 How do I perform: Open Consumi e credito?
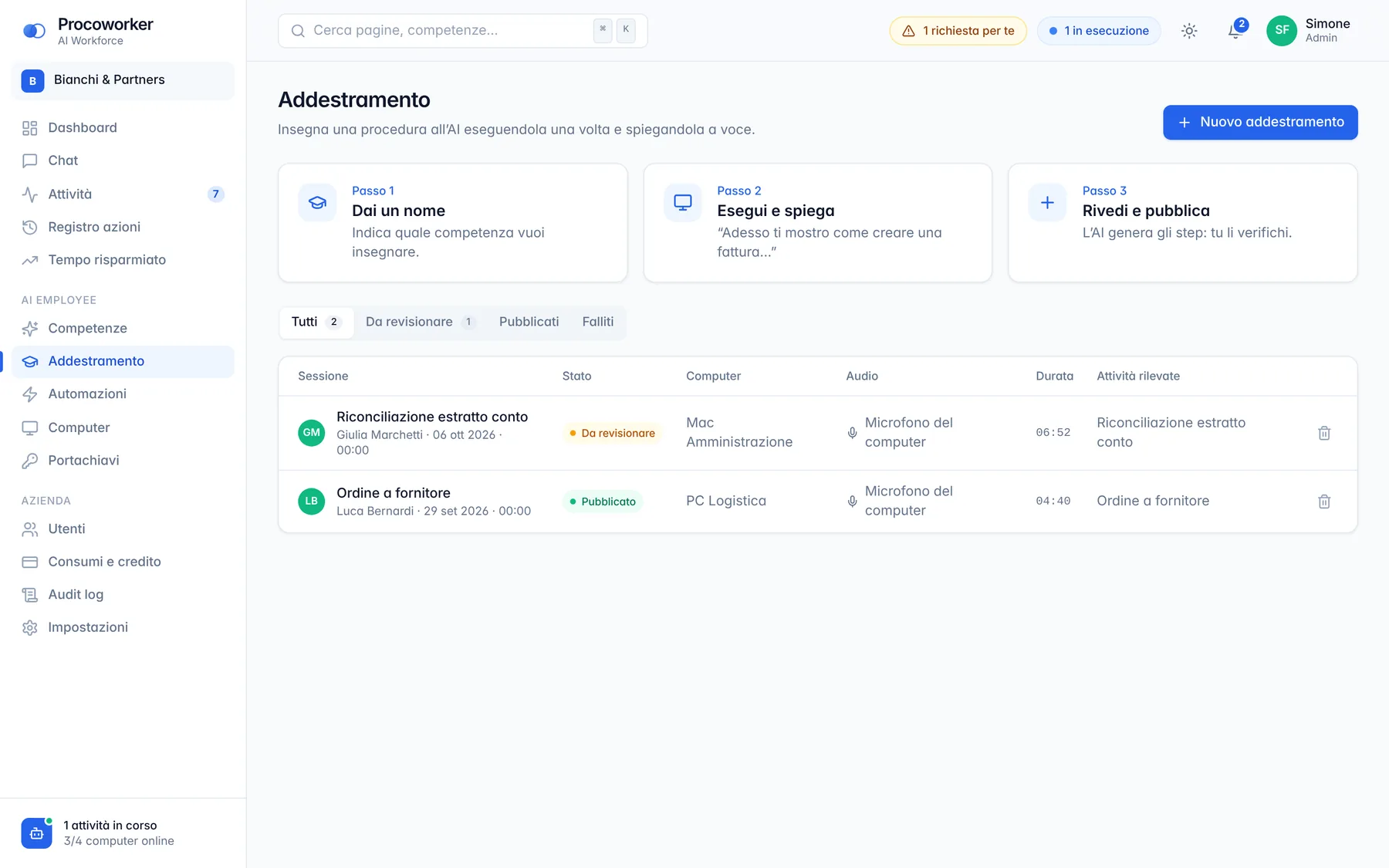[123, 562]
